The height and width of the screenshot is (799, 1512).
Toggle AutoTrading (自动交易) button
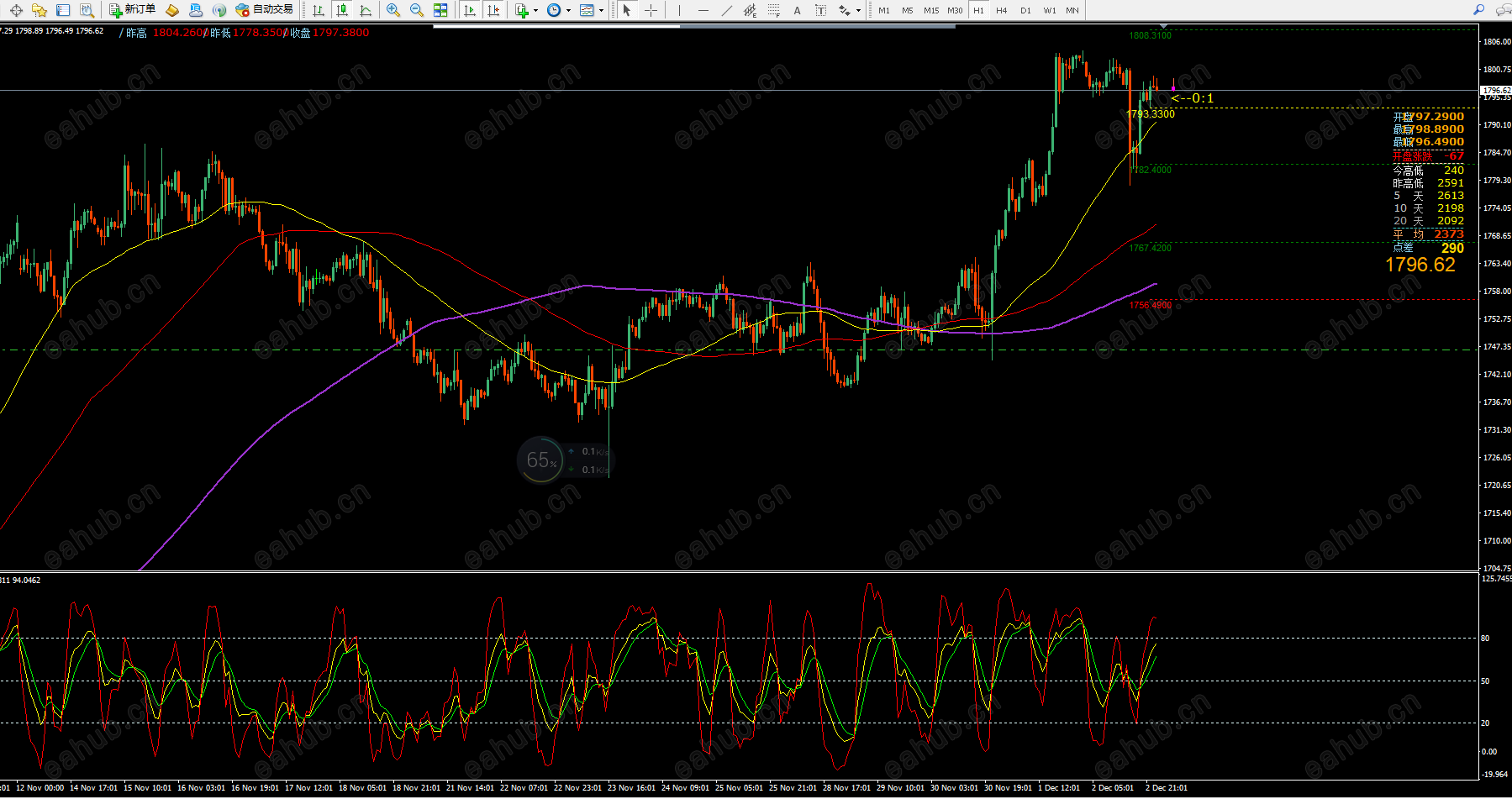tap(264, 10)
